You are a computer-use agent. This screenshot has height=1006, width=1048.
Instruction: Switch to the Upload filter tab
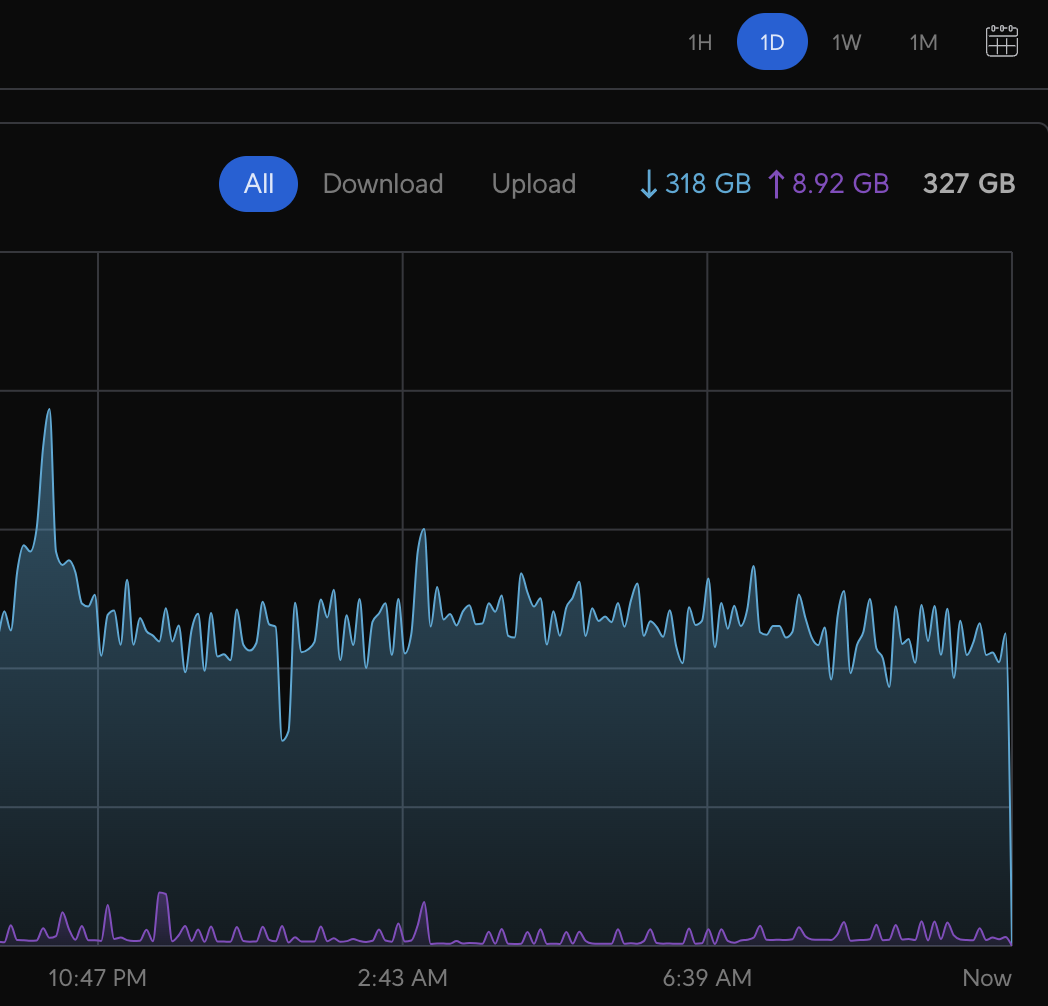coord(533,184)
